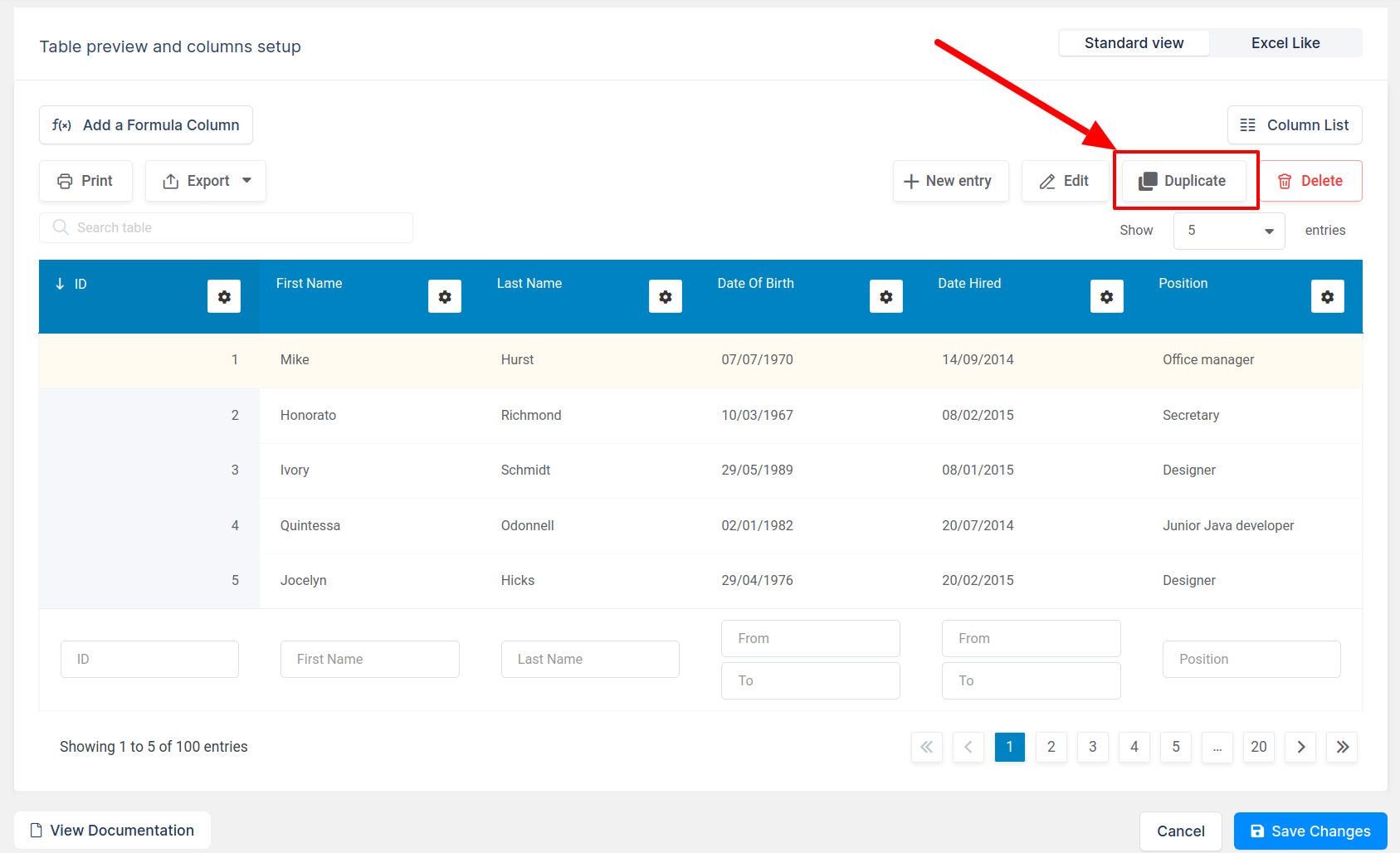Click the Richmond cell

point(531,415)
